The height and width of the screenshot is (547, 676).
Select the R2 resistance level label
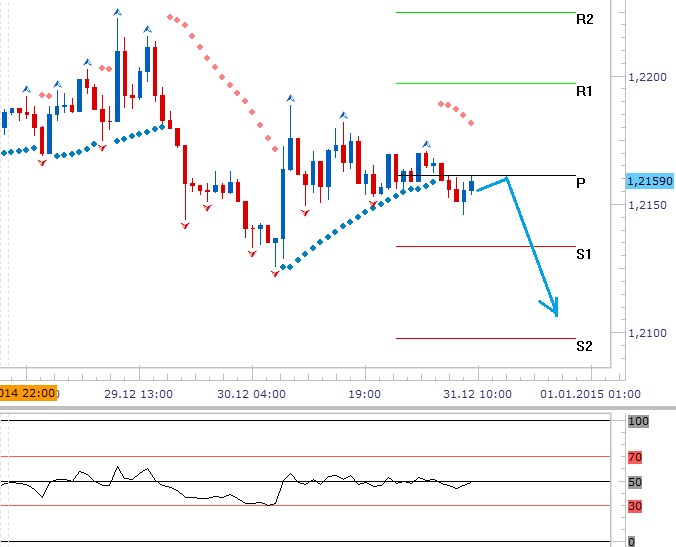(x=585, y=19)
